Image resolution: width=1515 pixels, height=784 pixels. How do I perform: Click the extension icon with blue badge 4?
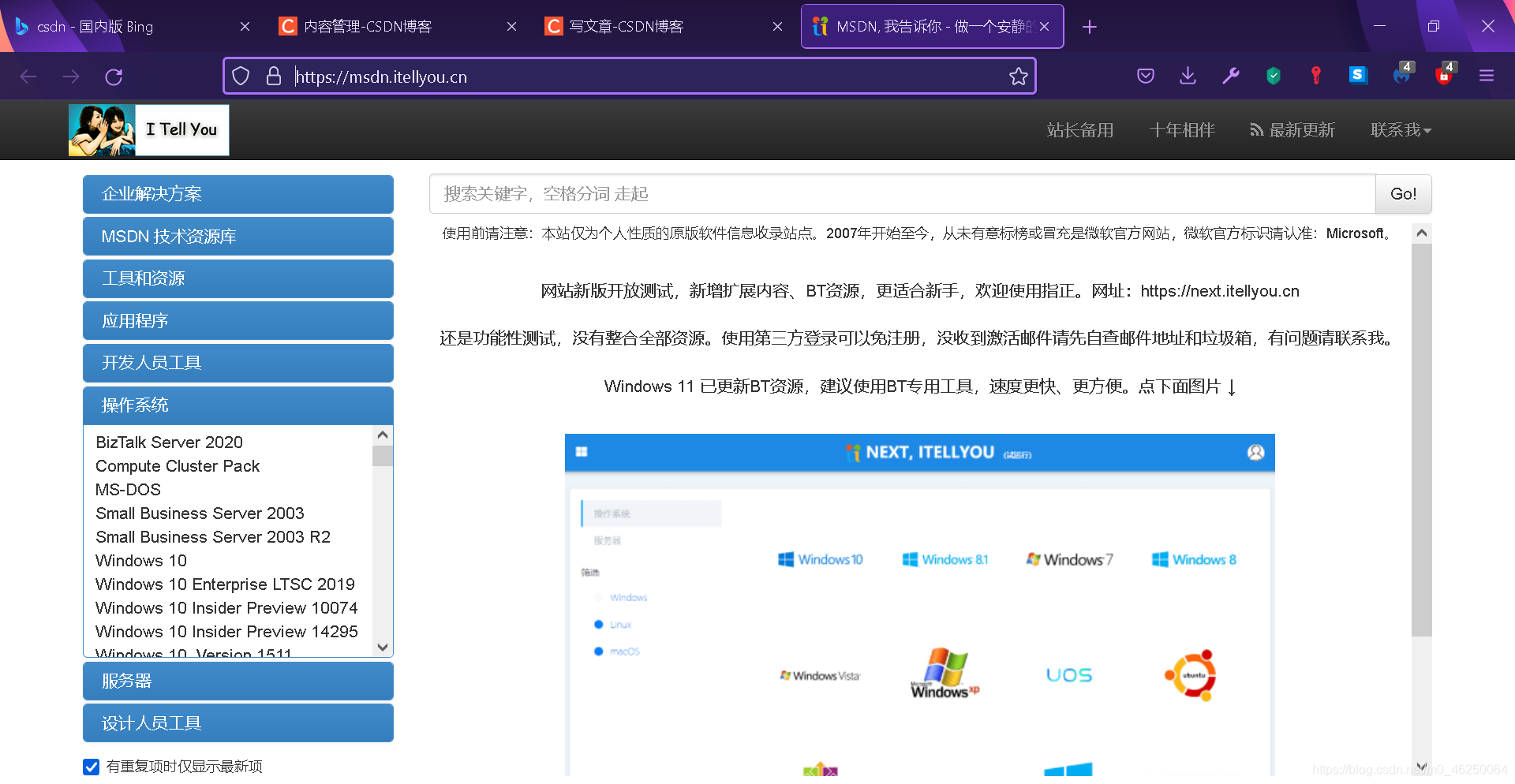pyautogui.click(x=1401, y=74)
